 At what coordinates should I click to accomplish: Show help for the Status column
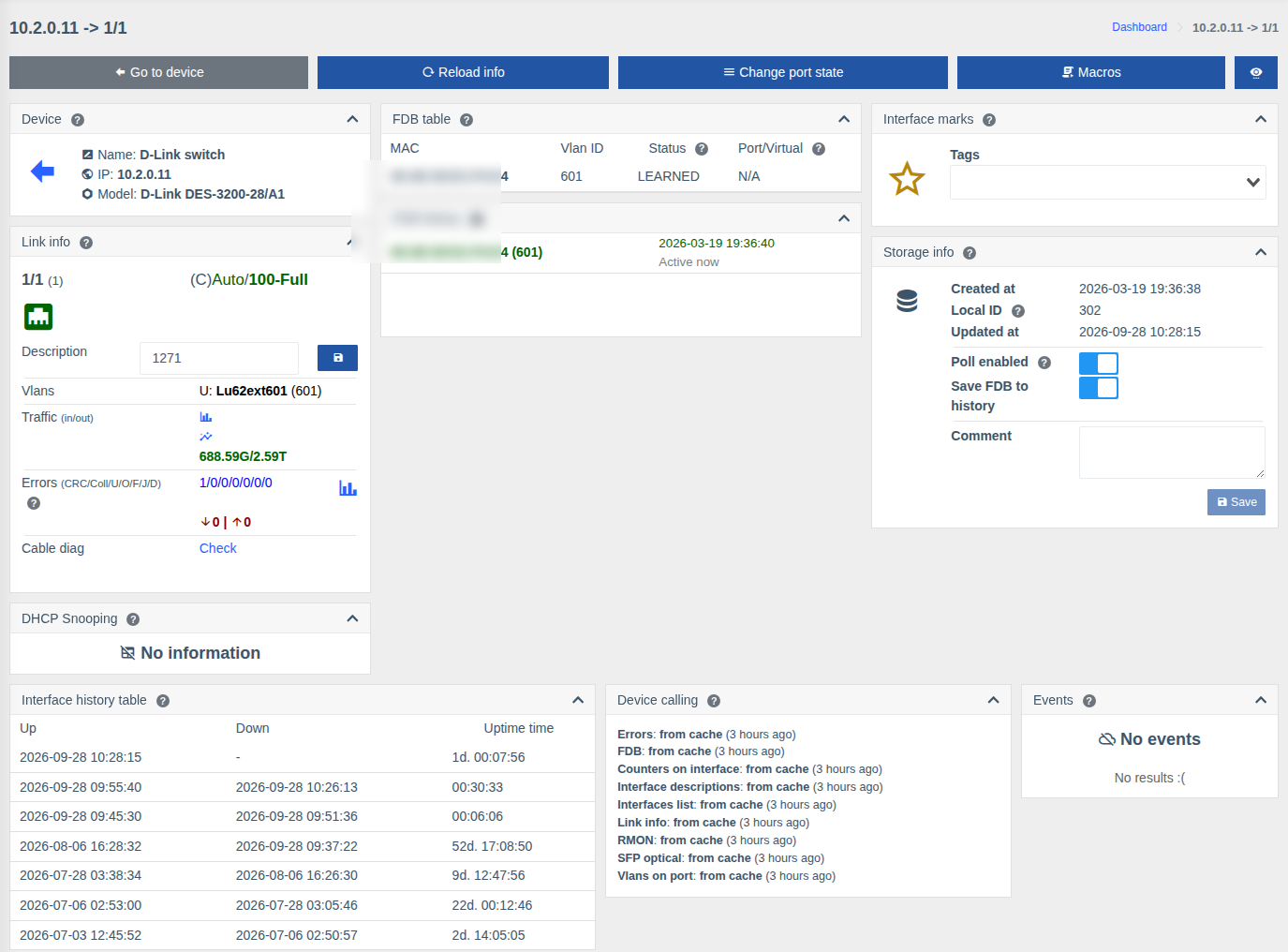[x=702, y=149]
